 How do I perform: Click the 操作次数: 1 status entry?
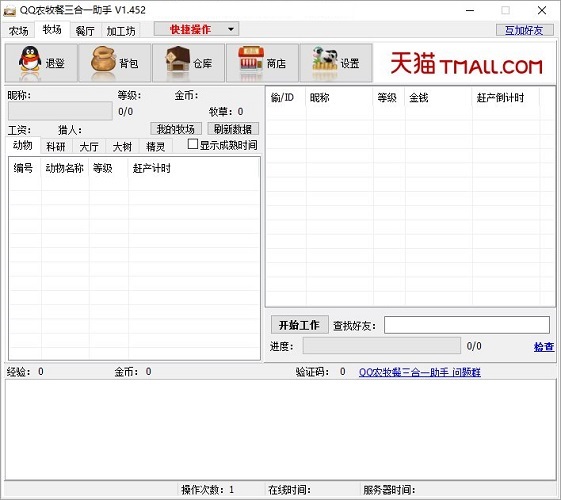click(208, 490)
